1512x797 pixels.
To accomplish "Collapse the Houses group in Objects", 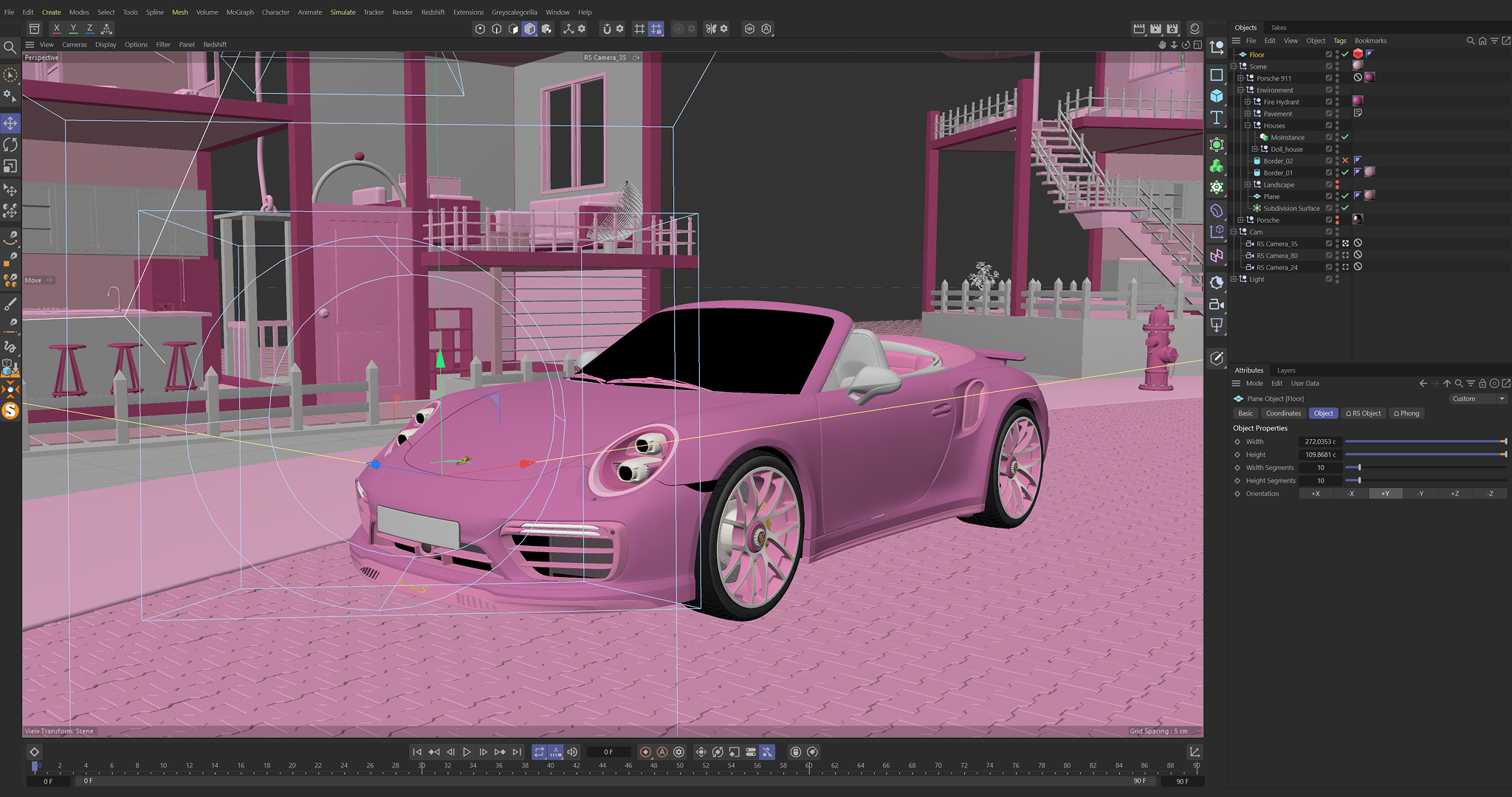I will (x=1248, y=125).
